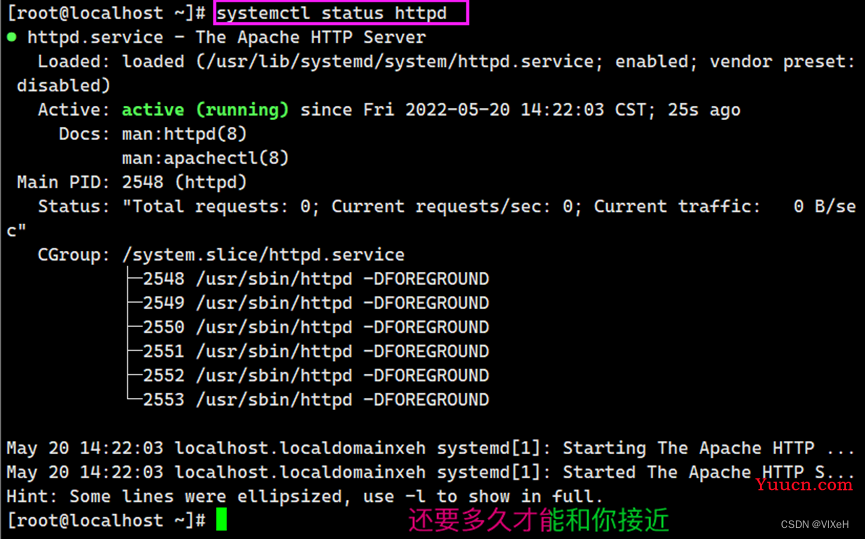
Task: Click the Yuucn.com red watermark
Action: [x=804, y=484]
